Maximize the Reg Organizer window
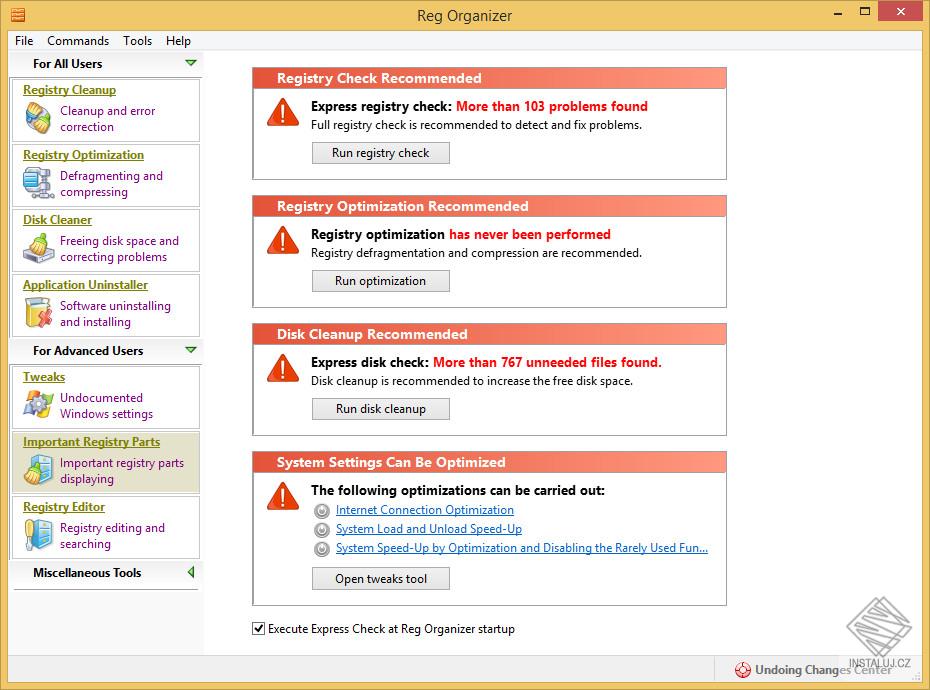This screenshot has height=690, width=930. click(x=865, y=12)
